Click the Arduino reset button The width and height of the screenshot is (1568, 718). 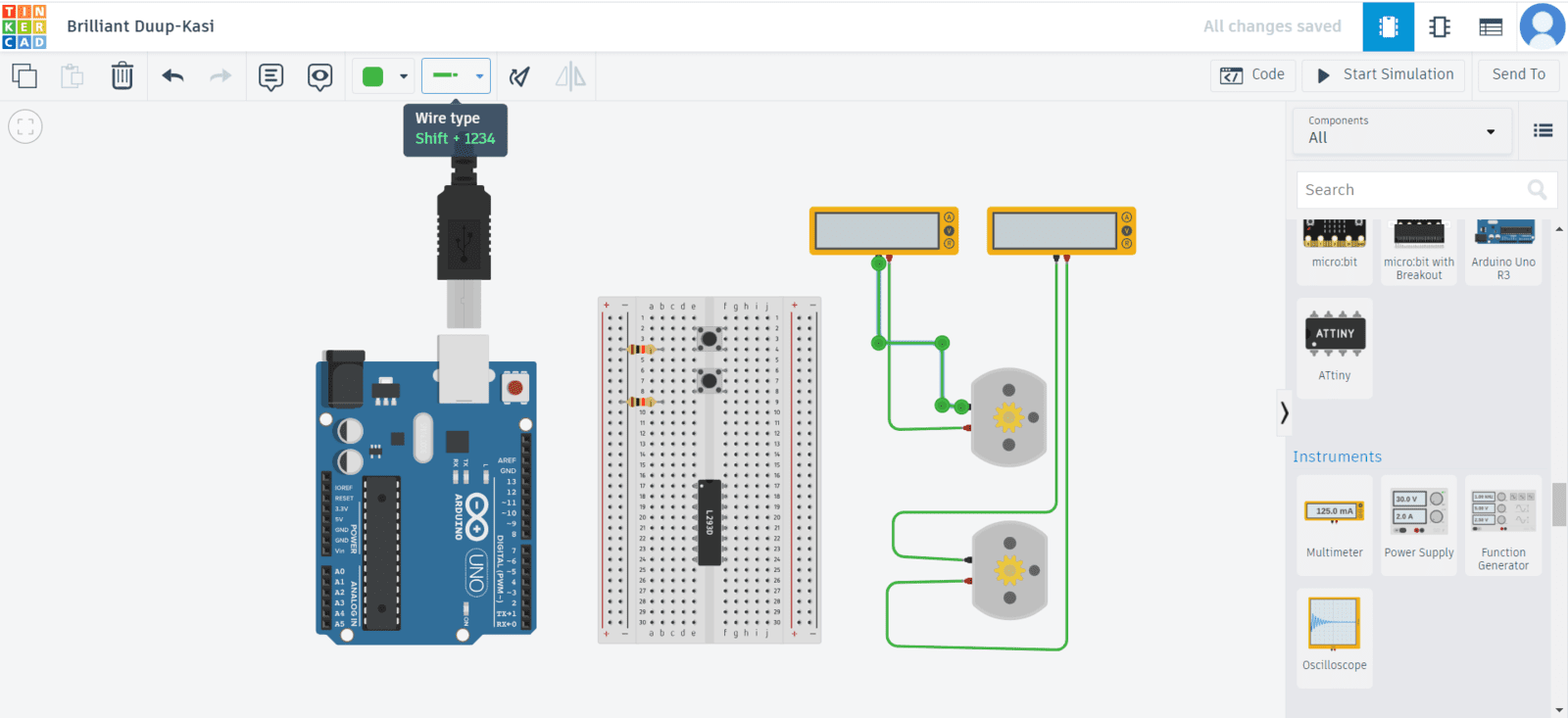click(x=515, y=387)
